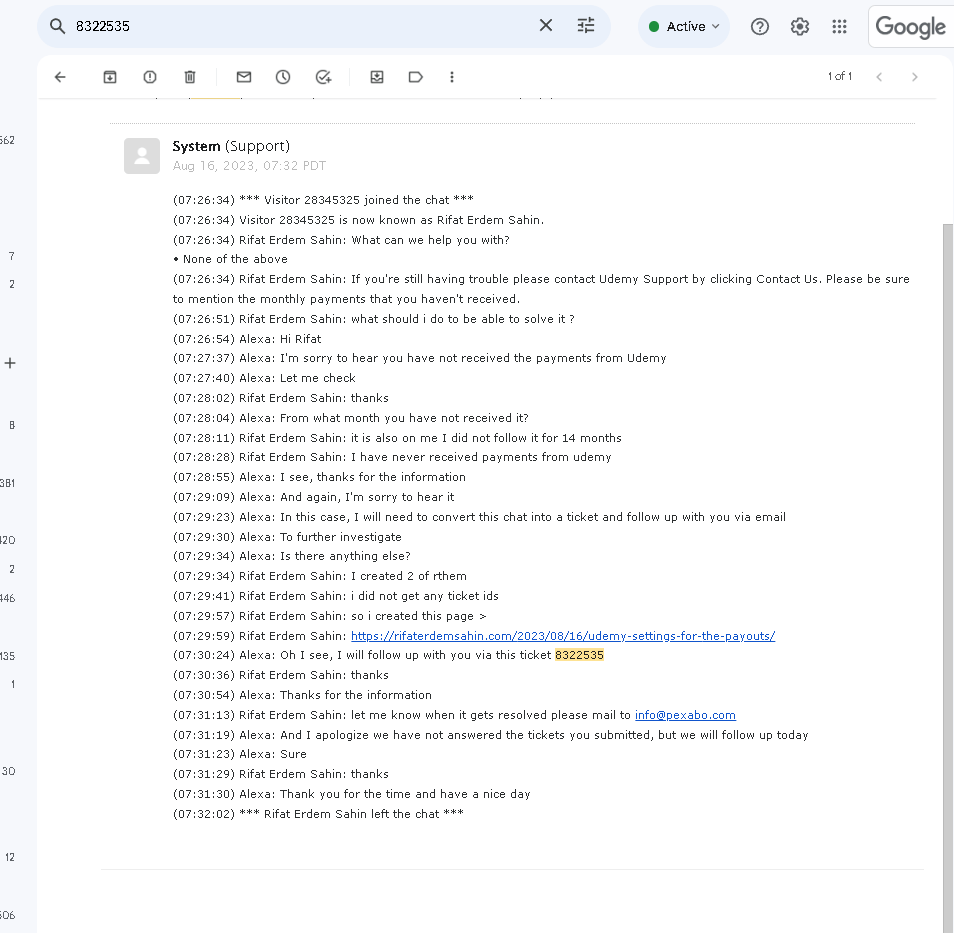The width and height of the screenshot is (954, 933).
Task: Snooze this conversation
Action: [283, 77]
